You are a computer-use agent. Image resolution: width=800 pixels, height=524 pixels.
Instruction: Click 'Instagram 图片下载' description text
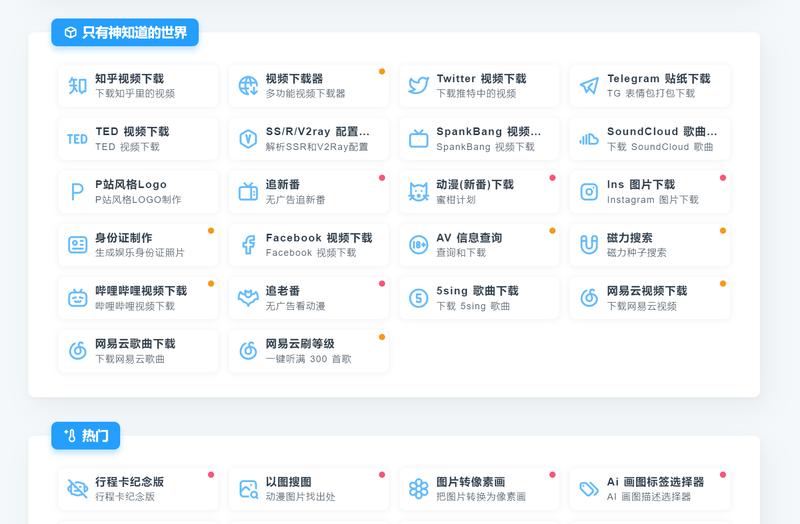[x=653, y=199]
